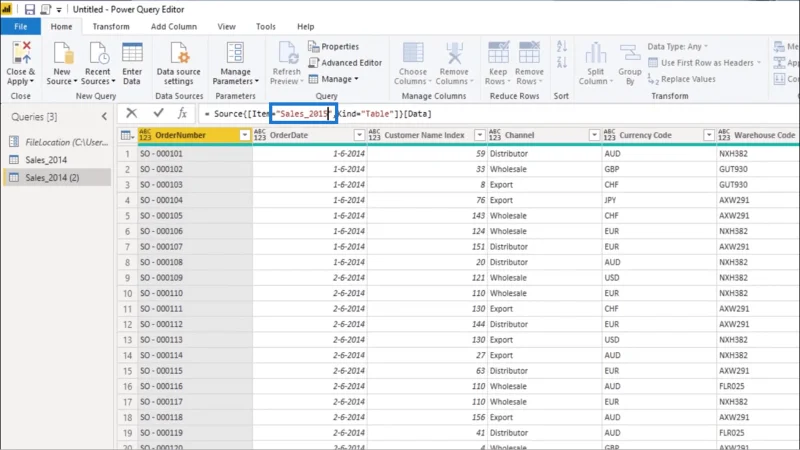Switch to the View tab
800x450 pixels.
tap(227, 27)
